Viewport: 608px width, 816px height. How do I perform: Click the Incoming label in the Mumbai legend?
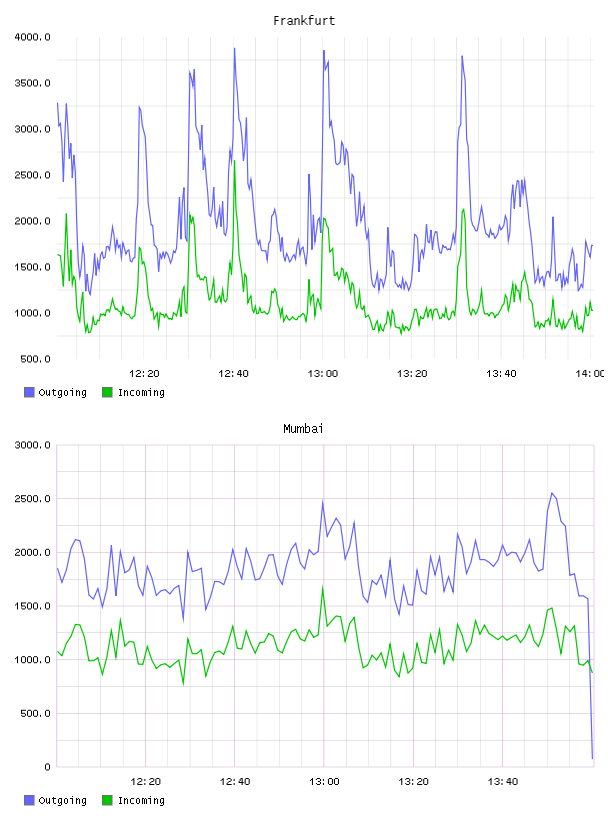pos(141,801)
